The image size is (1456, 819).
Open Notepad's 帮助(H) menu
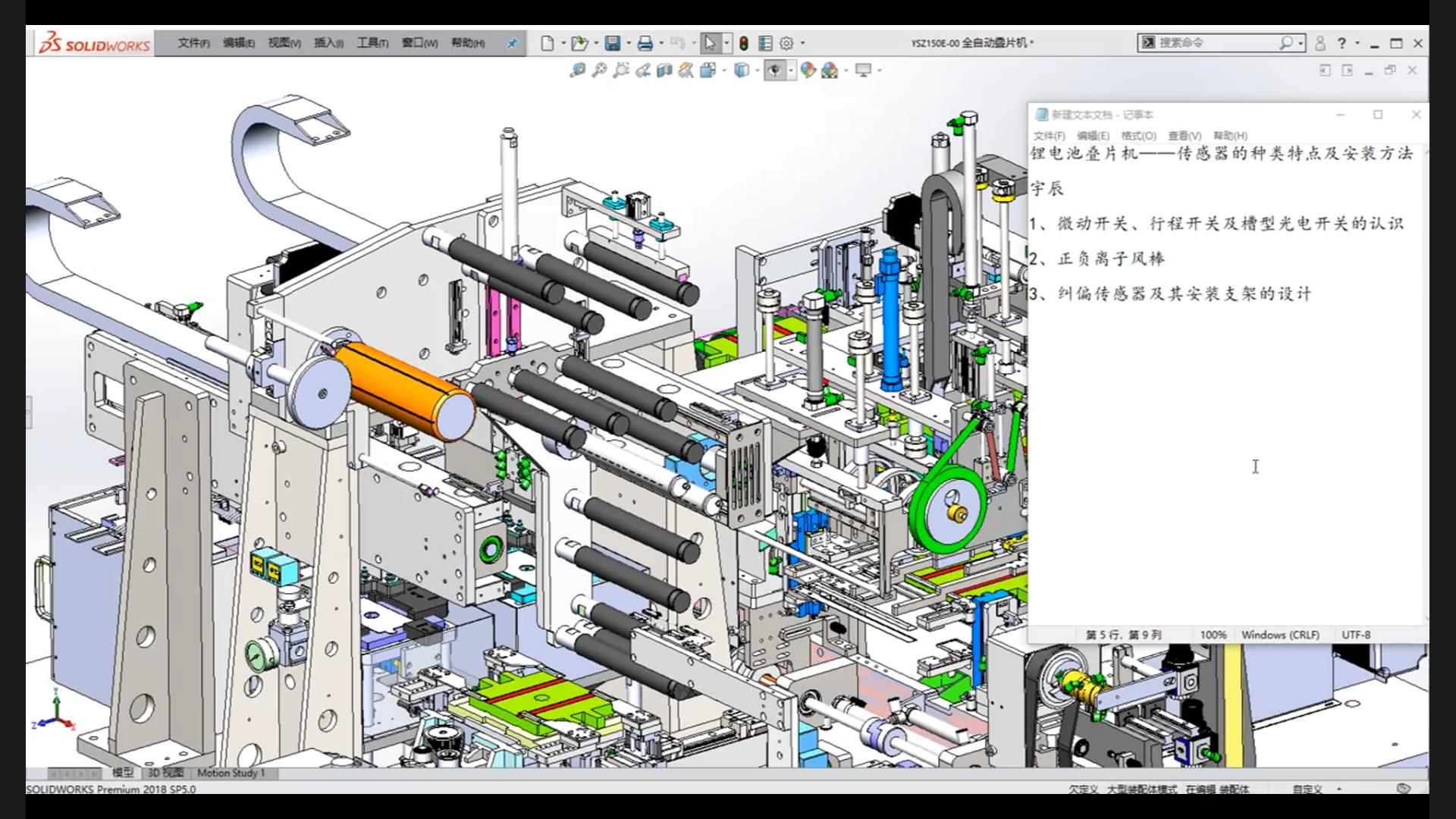point(1230,136)
